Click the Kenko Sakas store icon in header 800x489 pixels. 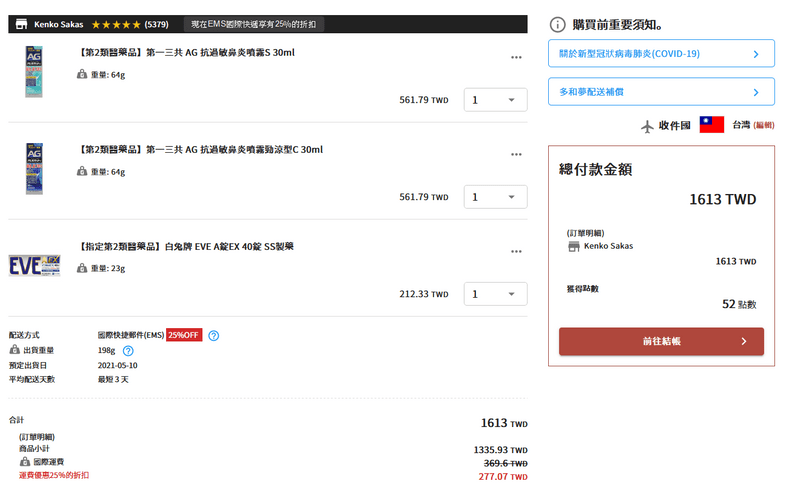[21, 24]
